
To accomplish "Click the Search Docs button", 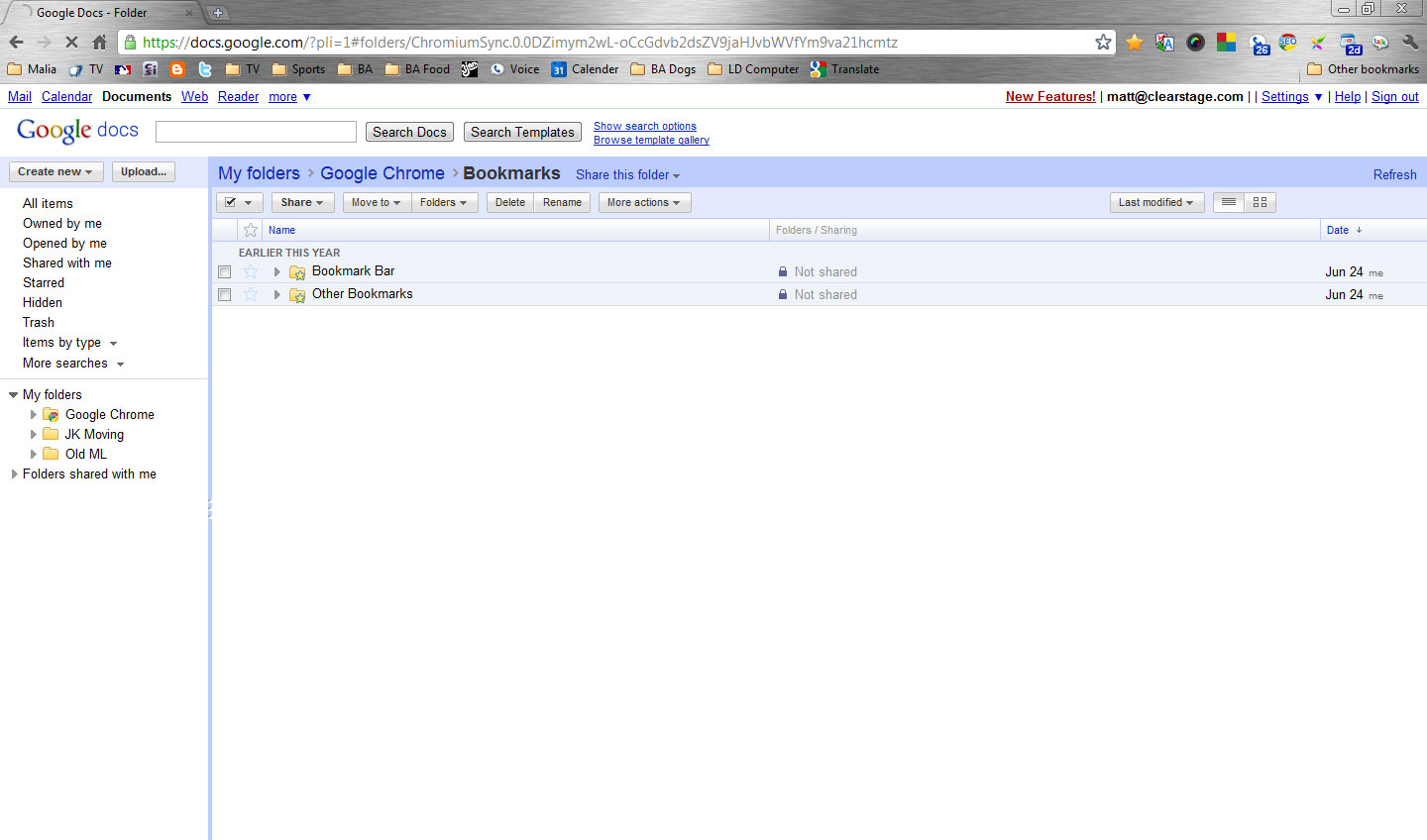I will pos(409,132).
